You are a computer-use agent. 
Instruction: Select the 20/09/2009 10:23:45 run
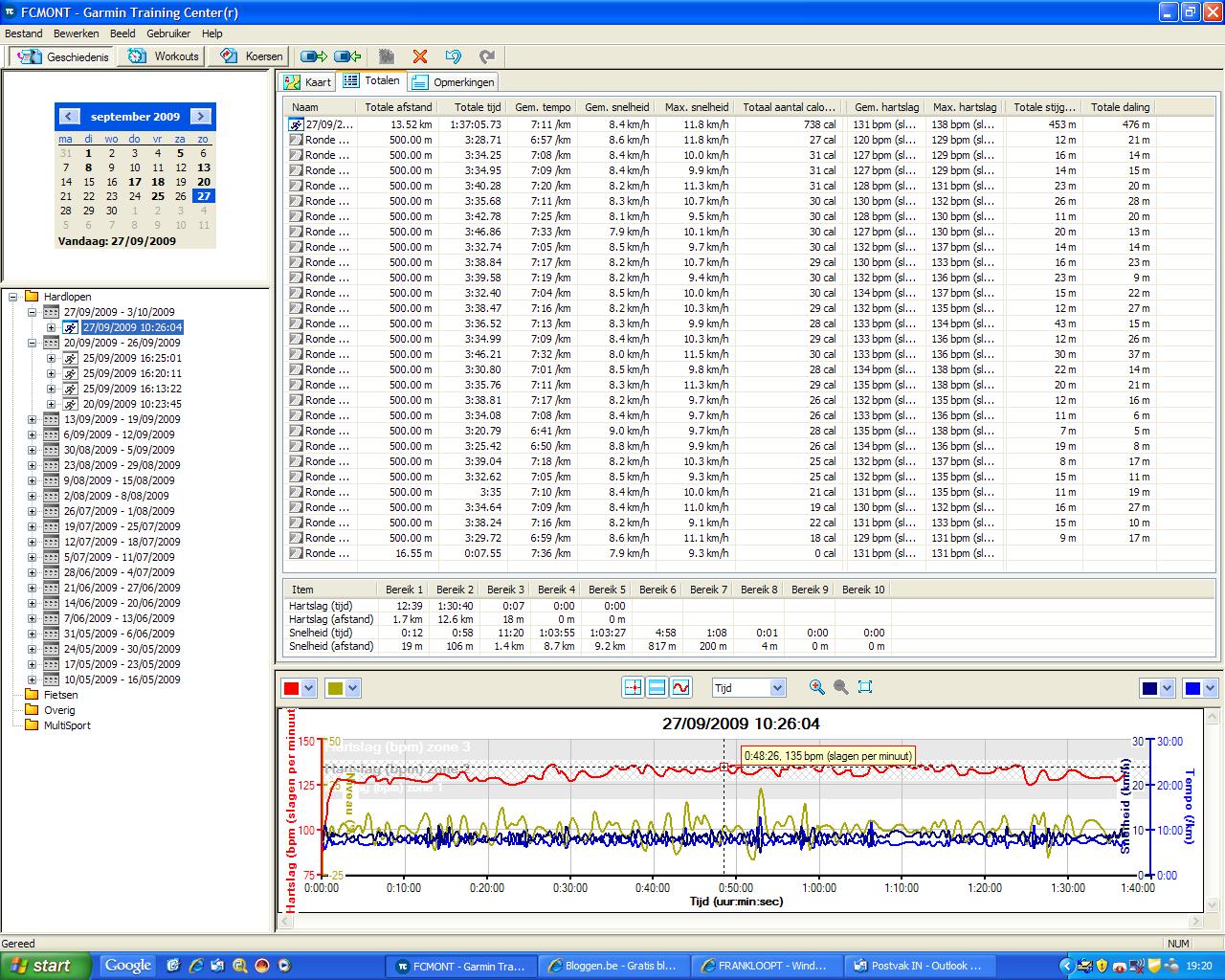pos(131,404)
